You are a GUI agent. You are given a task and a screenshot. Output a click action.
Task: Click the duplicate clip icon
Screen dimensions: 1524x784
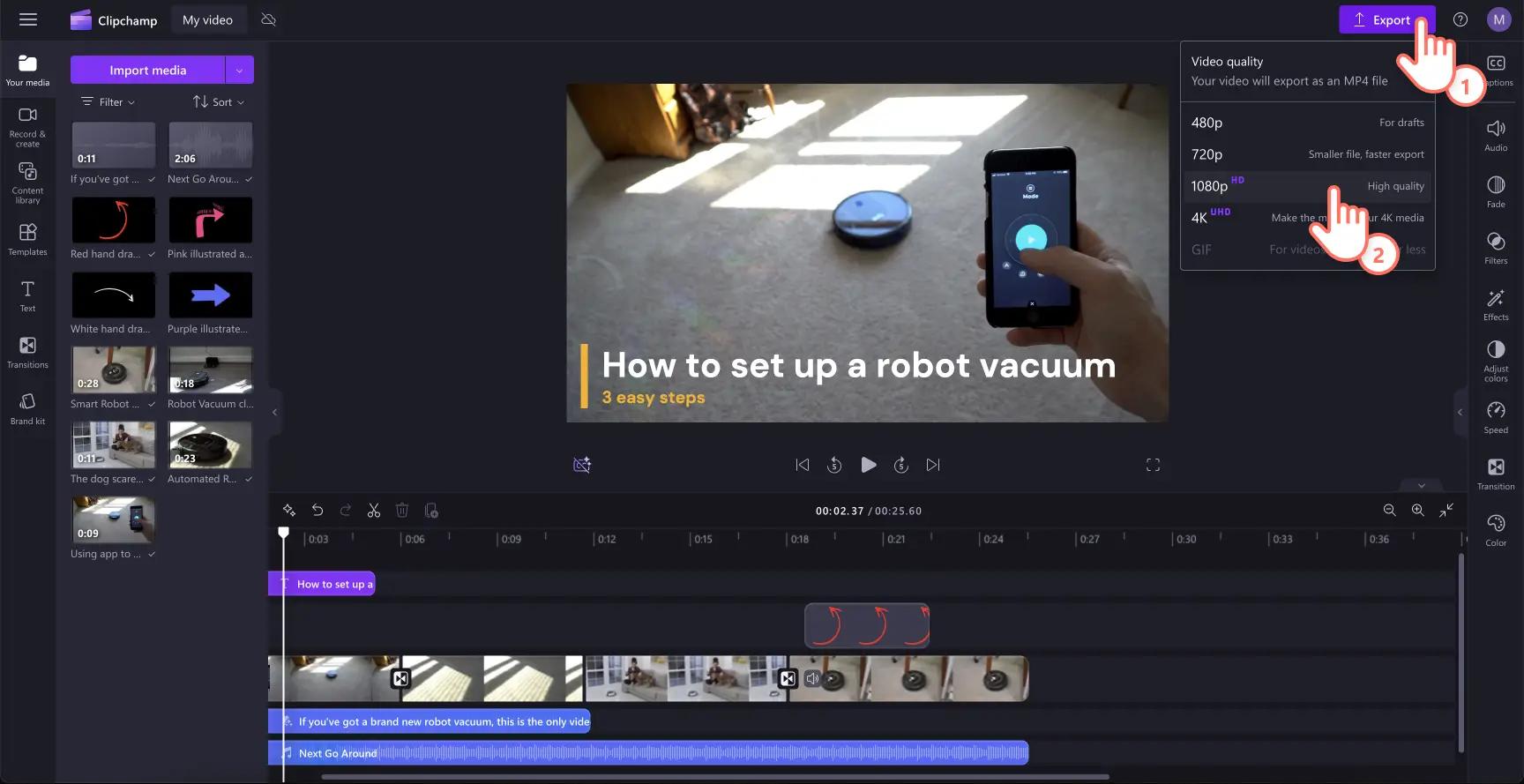click(x=431, y=510)
